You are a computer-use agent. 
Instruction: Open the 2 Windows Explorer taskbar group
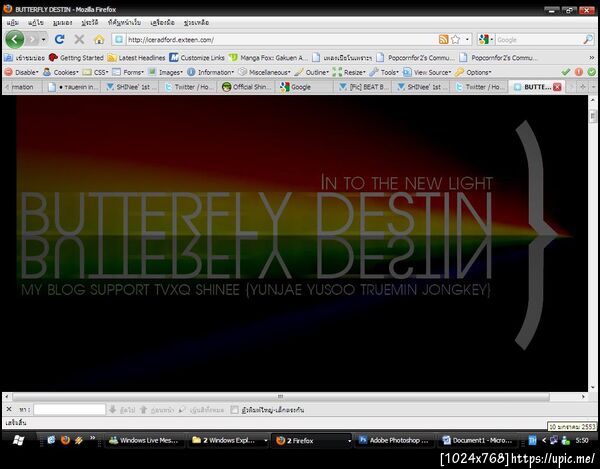[x=228, y=440]
